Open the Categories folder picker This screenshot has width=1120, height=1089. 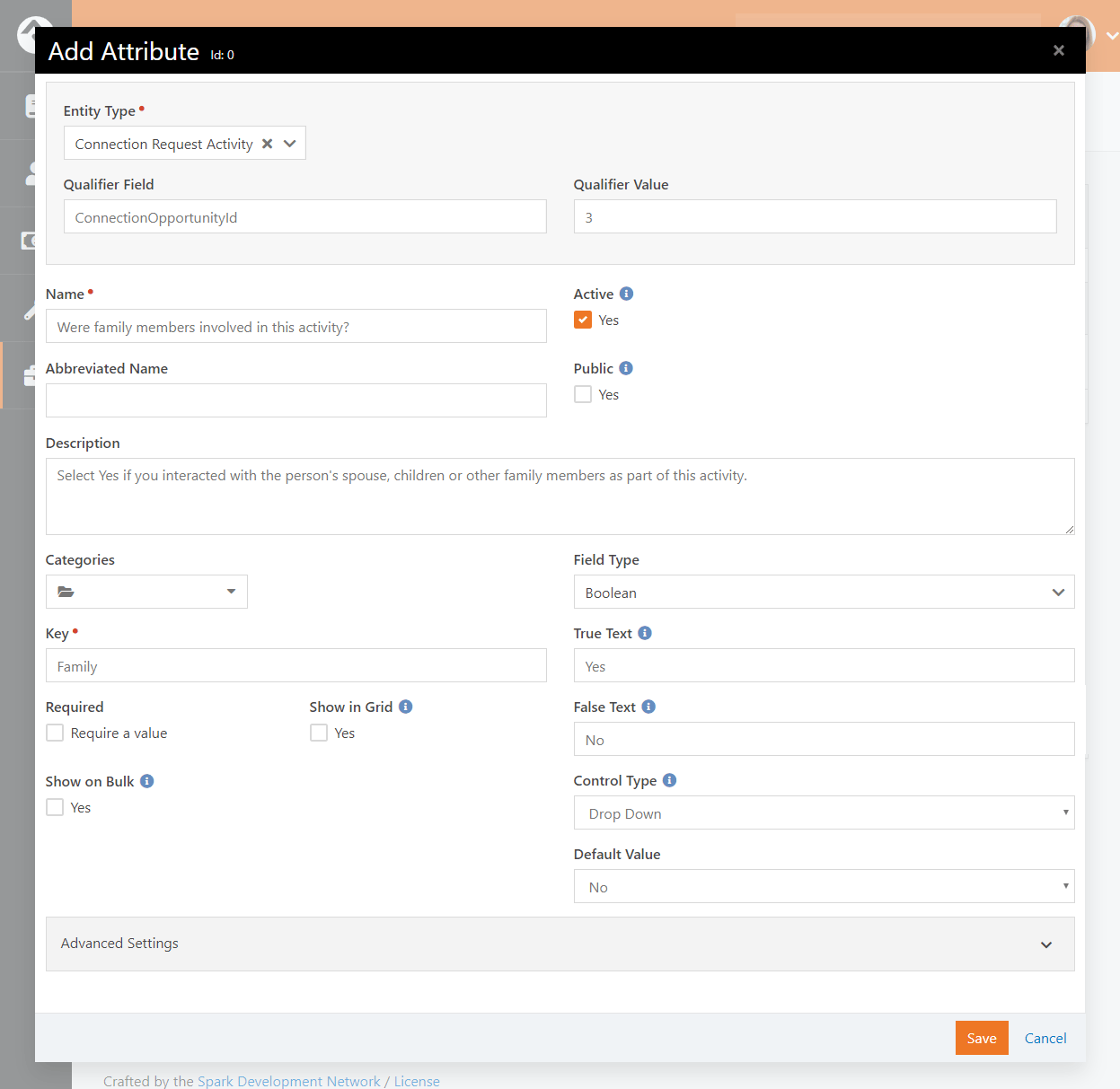coord(146,592)
